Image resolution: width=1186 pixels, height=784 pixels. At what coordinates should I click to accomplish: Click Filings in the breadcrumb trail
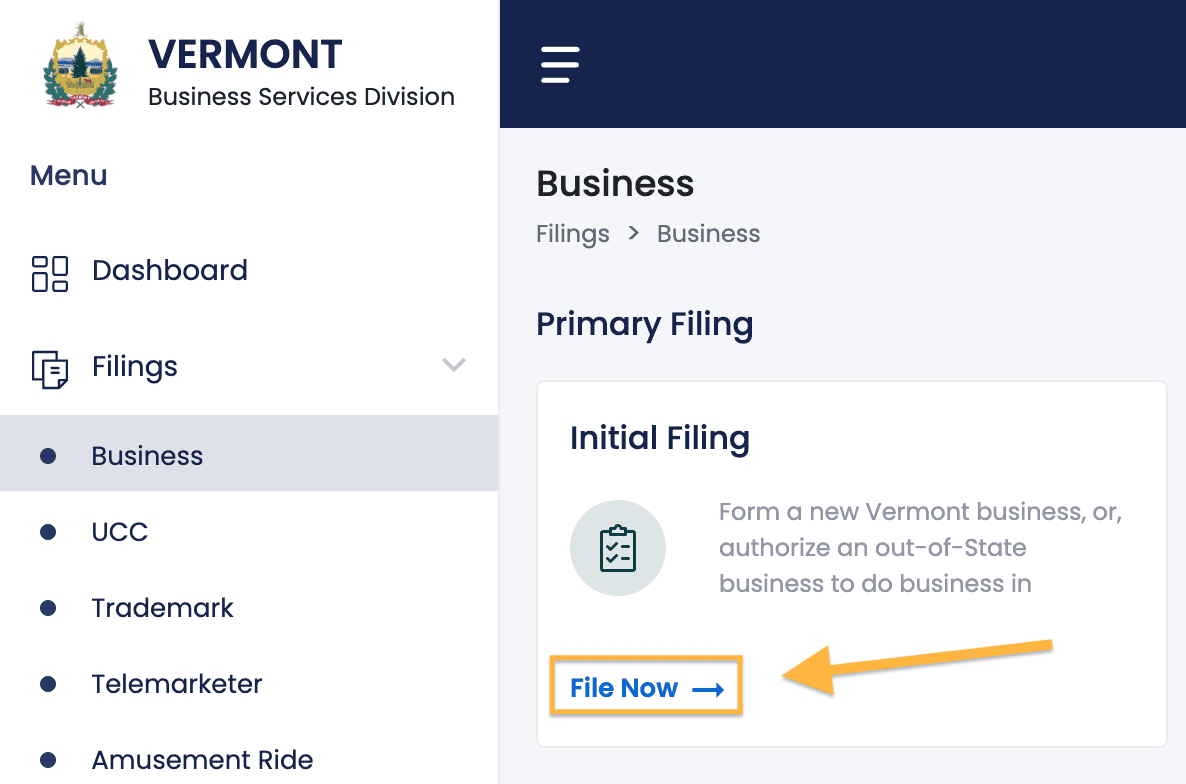tap(572, 233)
